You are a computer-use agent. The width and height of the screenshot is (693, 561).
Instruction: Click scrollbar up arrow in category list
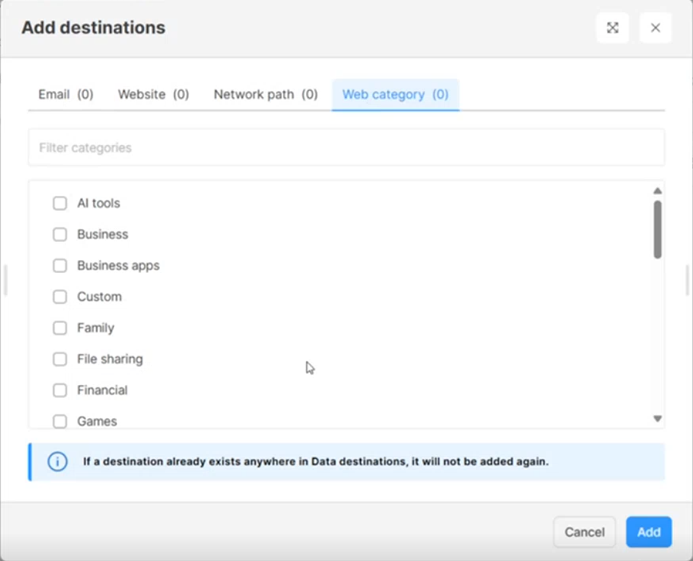click(x=658, y=191)
